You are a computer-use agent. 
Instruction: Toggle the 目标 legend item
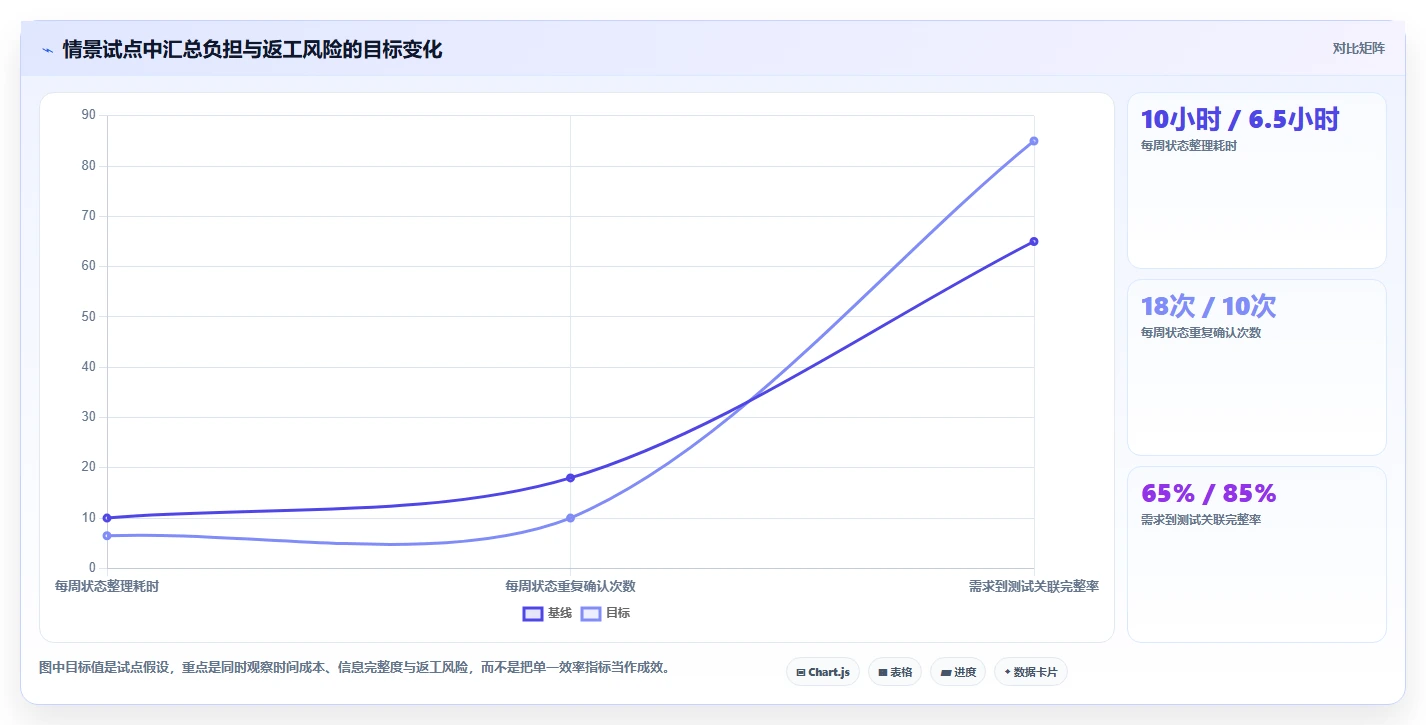(606, 613)
